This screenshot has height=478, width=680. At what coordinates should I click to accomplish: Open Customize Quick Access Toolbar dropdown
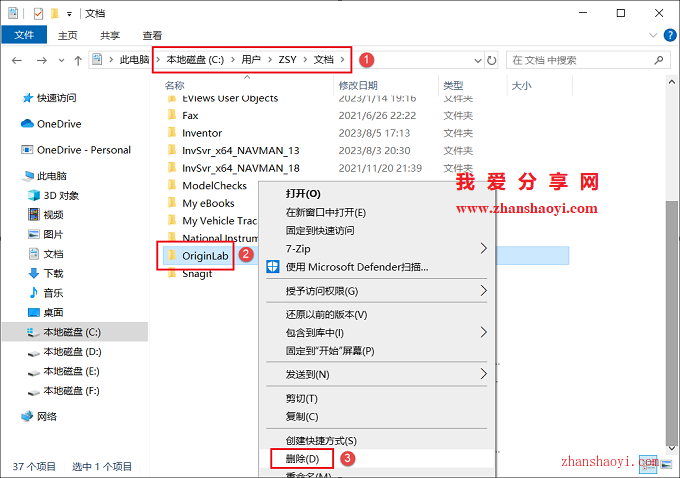point(69,14)
